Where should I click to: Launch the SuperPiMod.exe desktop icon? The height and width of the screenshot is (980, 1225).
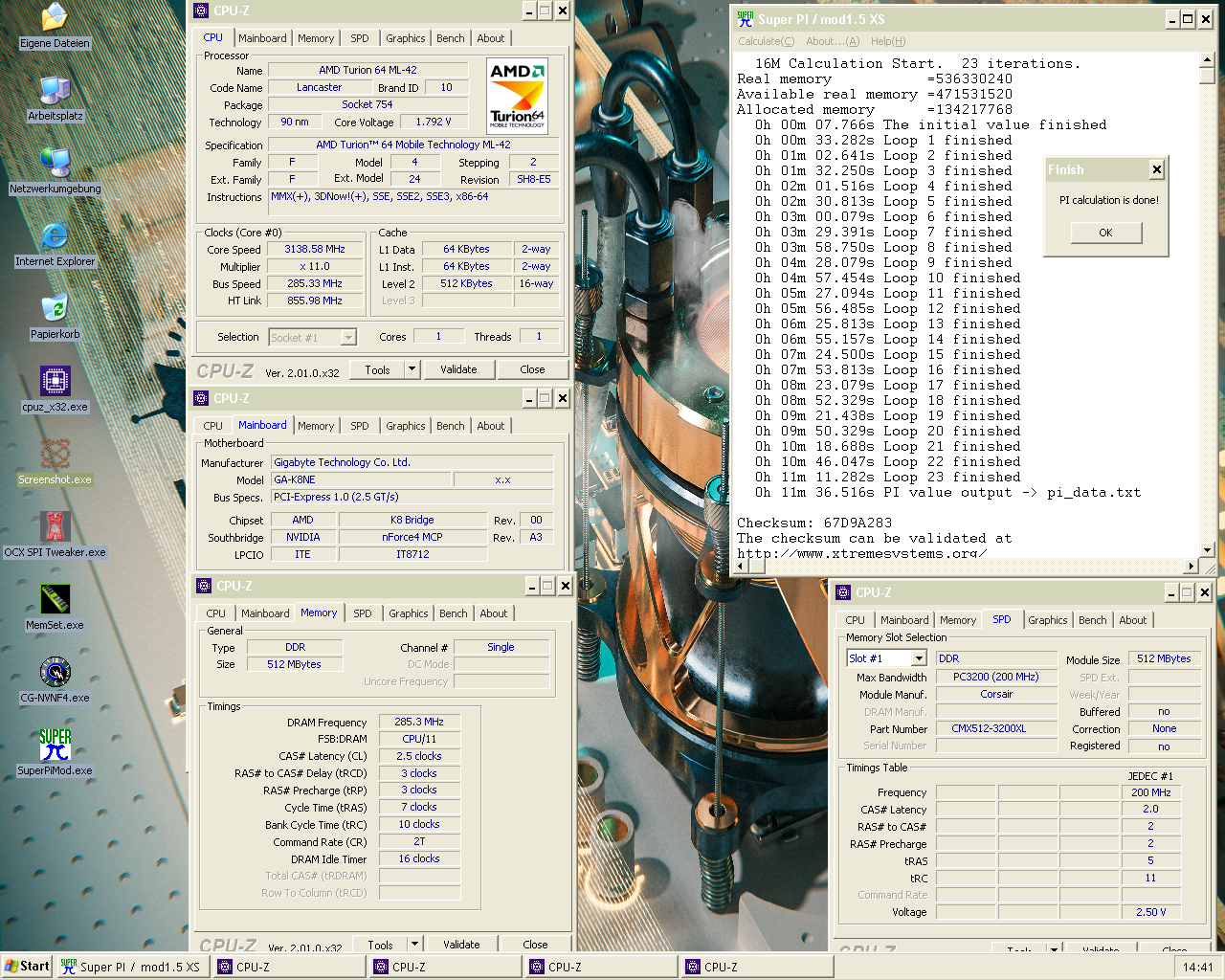(x=55, y=744)
